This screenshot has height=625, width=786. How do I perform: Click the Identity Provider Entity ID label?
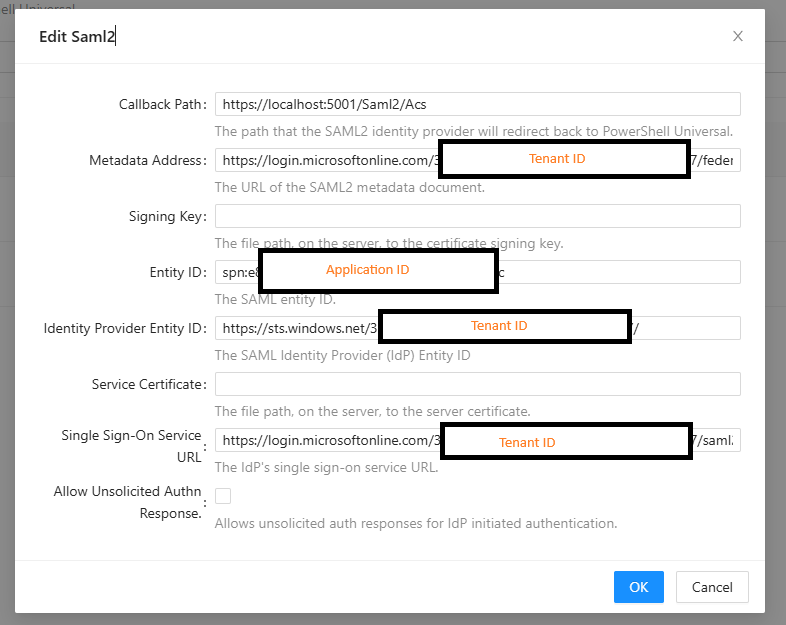pos(125,328)
